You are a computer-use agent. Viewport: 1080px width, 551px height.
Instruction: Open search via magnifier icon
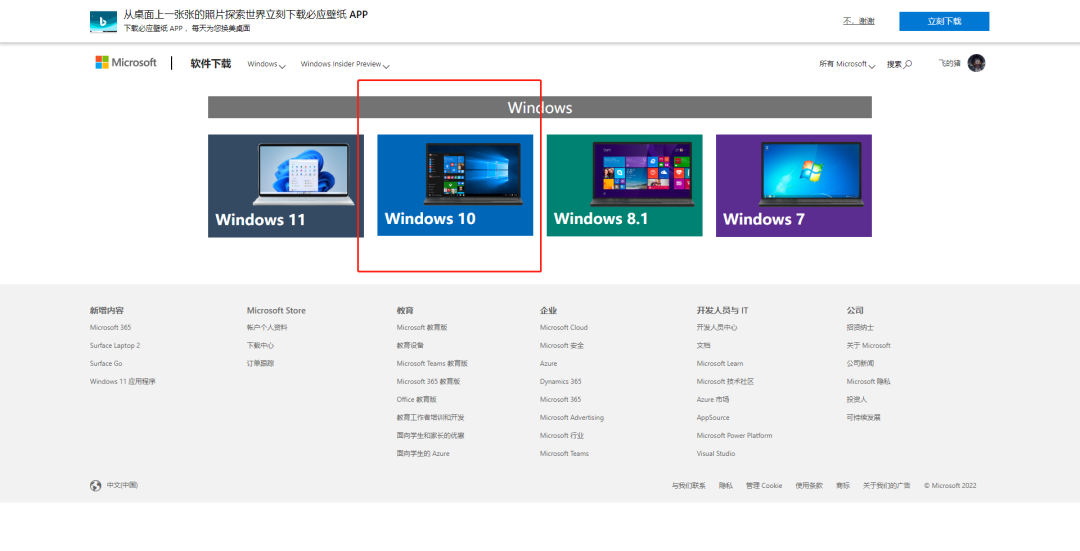tap(908, 64)
